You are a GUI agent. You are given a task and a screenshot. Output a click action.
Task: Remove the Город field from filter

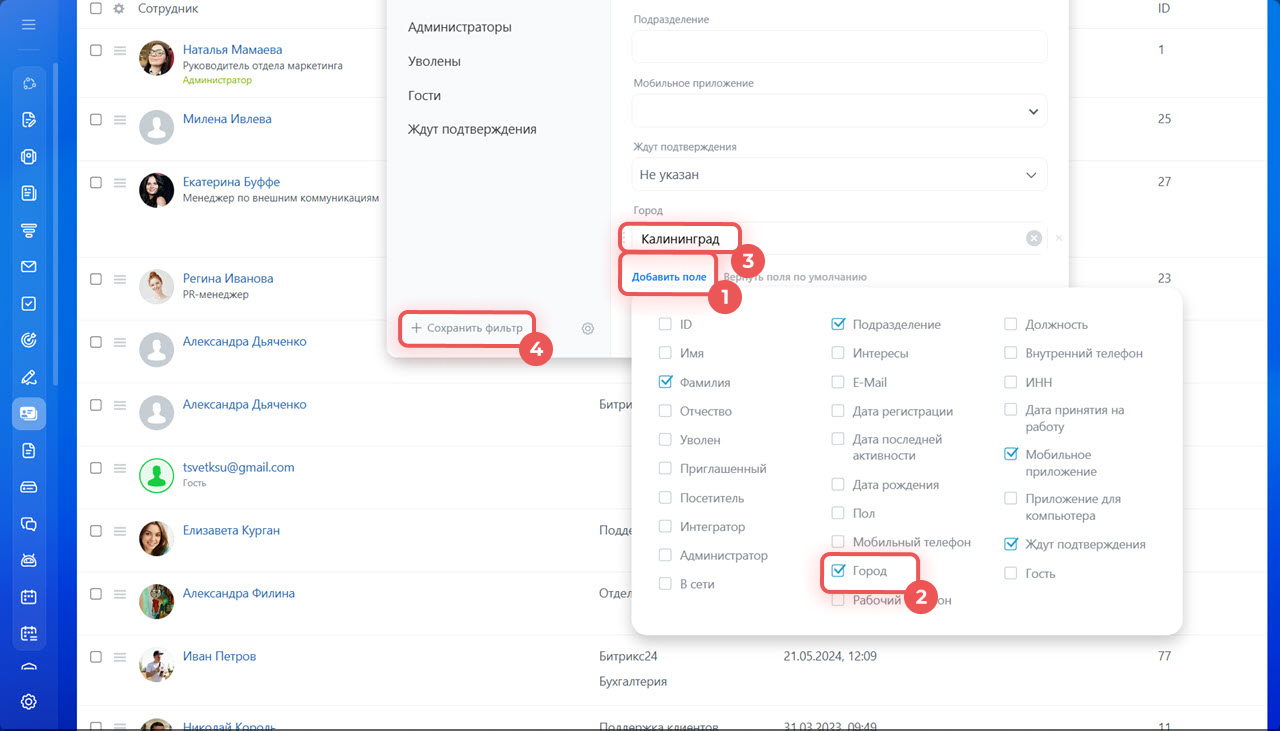[1059, 238]
